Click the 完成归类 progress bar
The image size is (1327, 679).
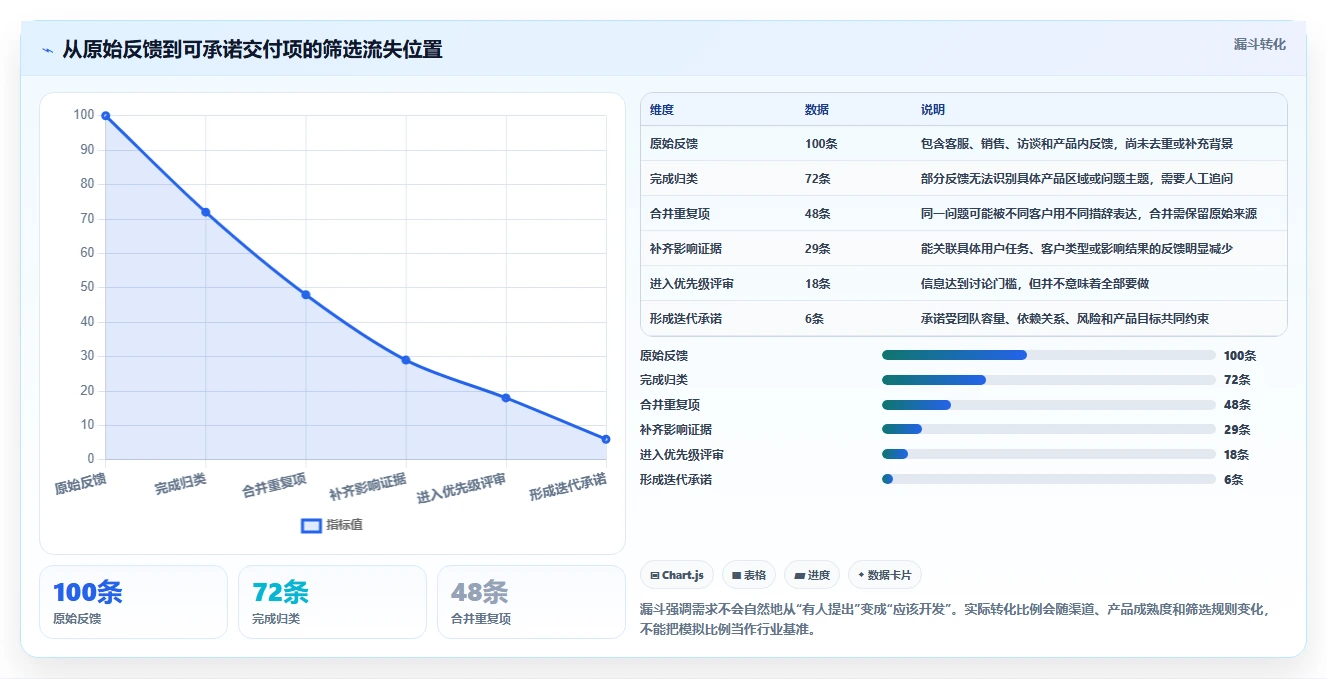pyautogui.click(x=1048, y=380)
